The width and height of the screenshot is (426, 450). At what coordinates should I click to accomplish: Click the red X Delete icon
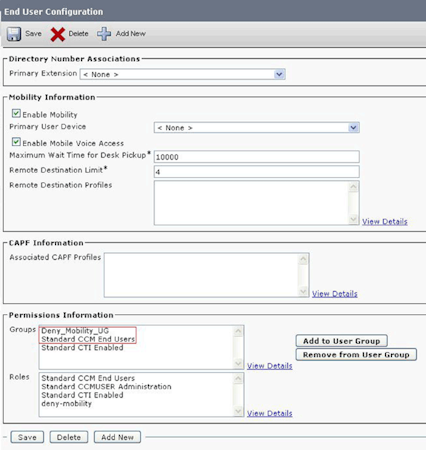(x=58, y=34)
